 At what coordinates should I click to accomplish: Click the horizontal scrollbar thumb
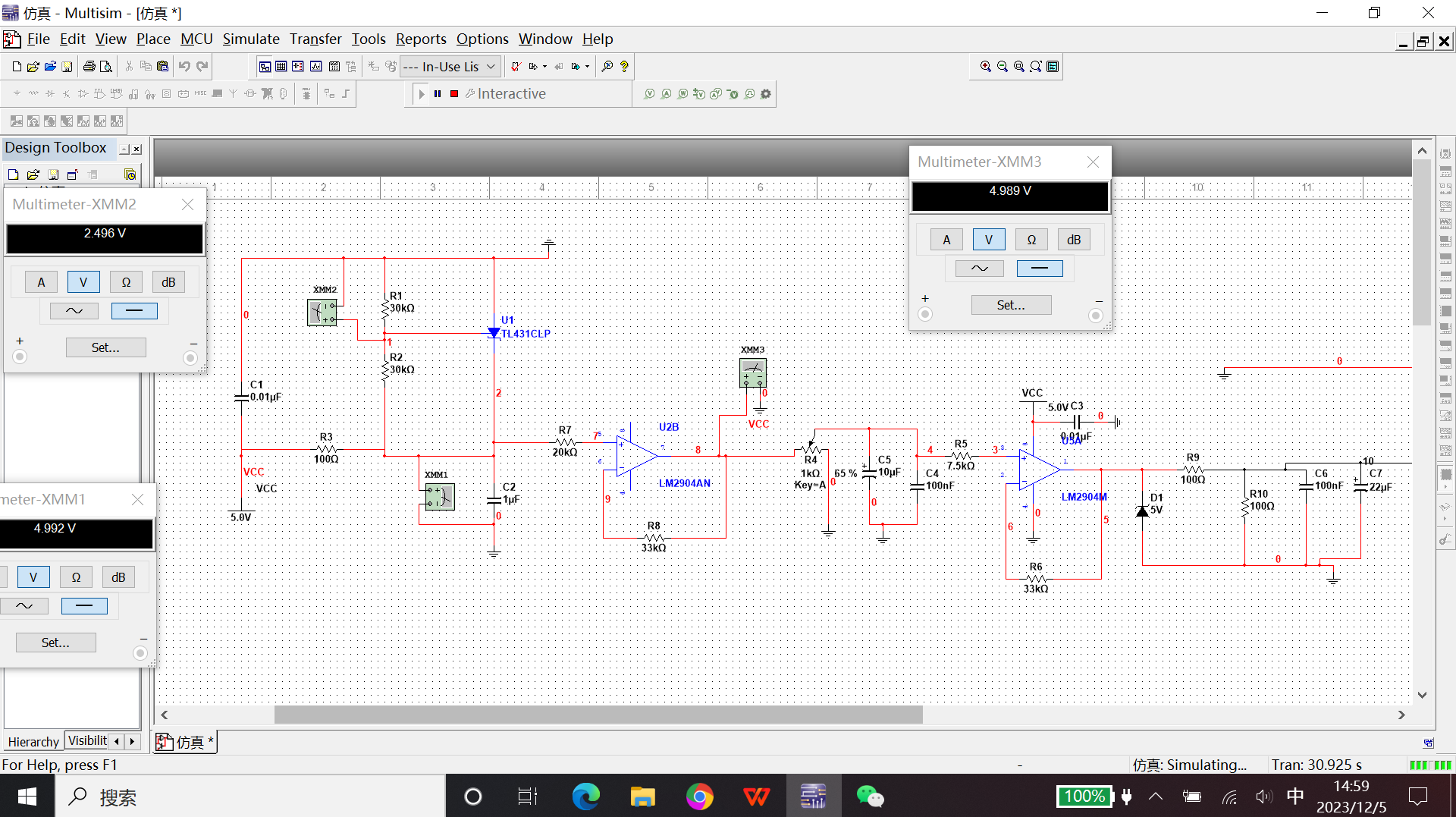(598, 715)
